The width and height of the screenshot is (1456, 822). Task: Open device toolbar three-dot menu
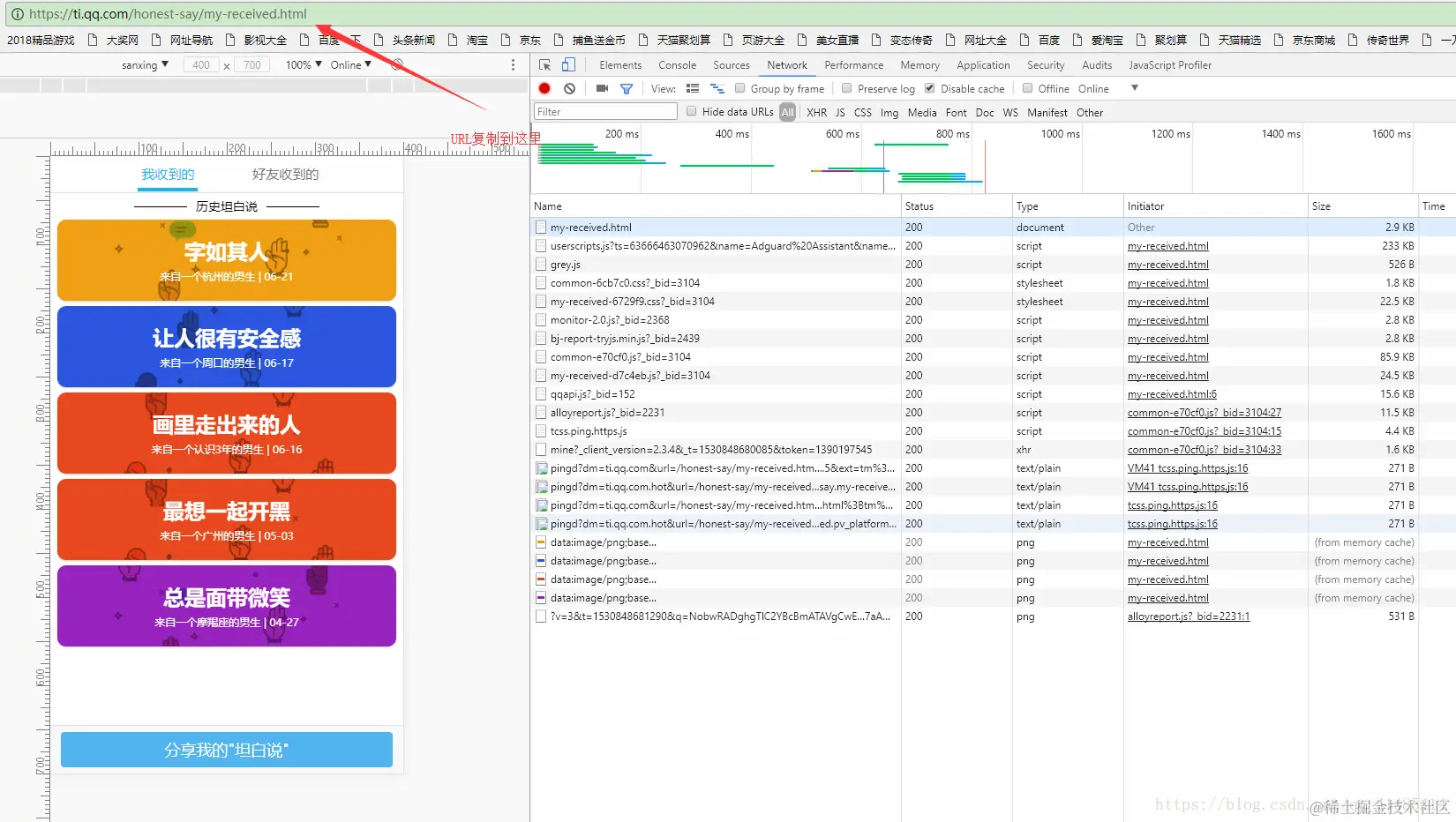[x=513, y=64]
